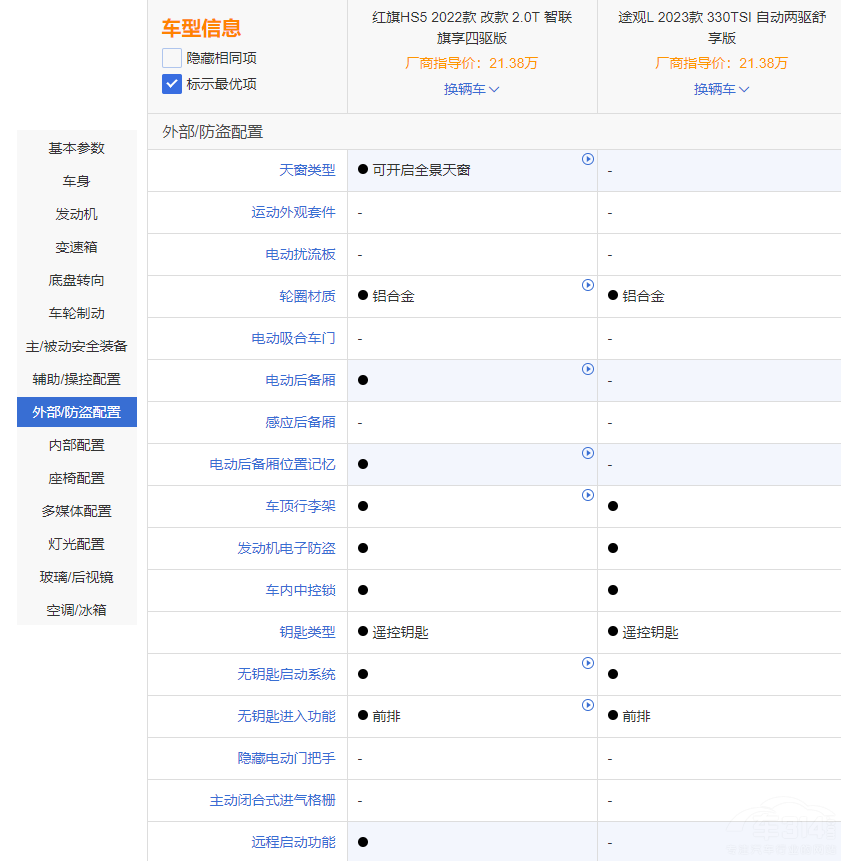Screen dimensions: 841x861
Task: Select 发动机 section in sidebar
Action: 77,214
